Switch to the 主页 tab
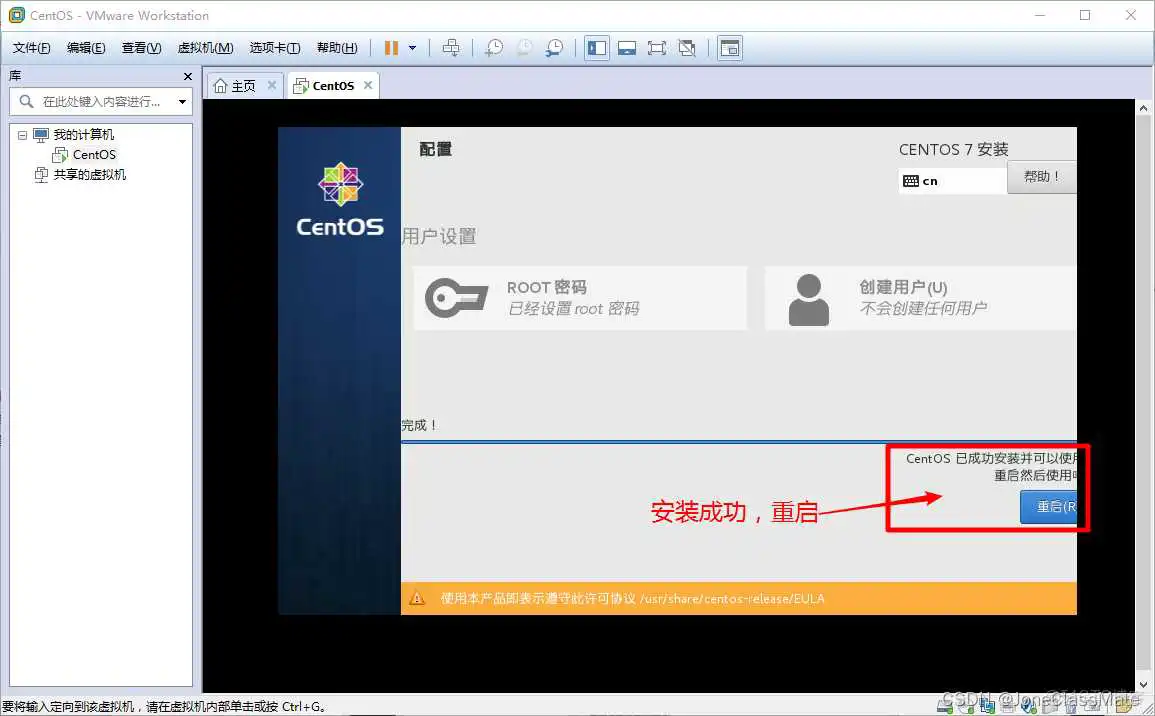Image resolution: width=1155 pixels, height=716 pixels. click(x=243, y=85)
